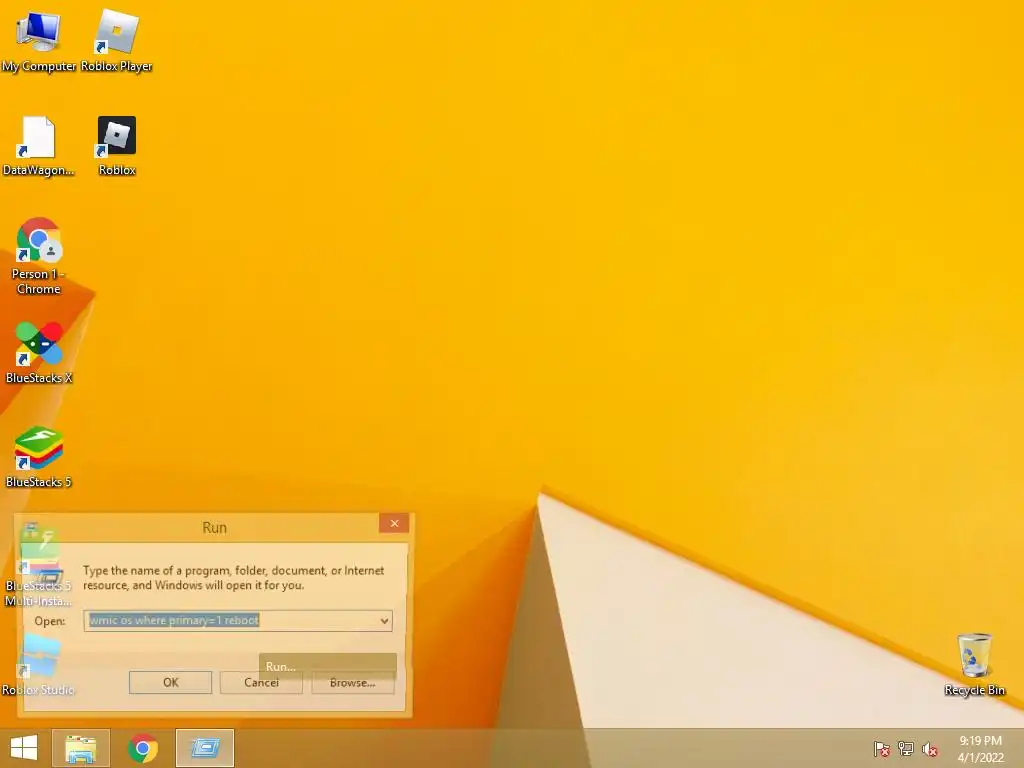Close the Run dialog window
The width and height of the screenshot is (1024, 768).
pos(394,523)
